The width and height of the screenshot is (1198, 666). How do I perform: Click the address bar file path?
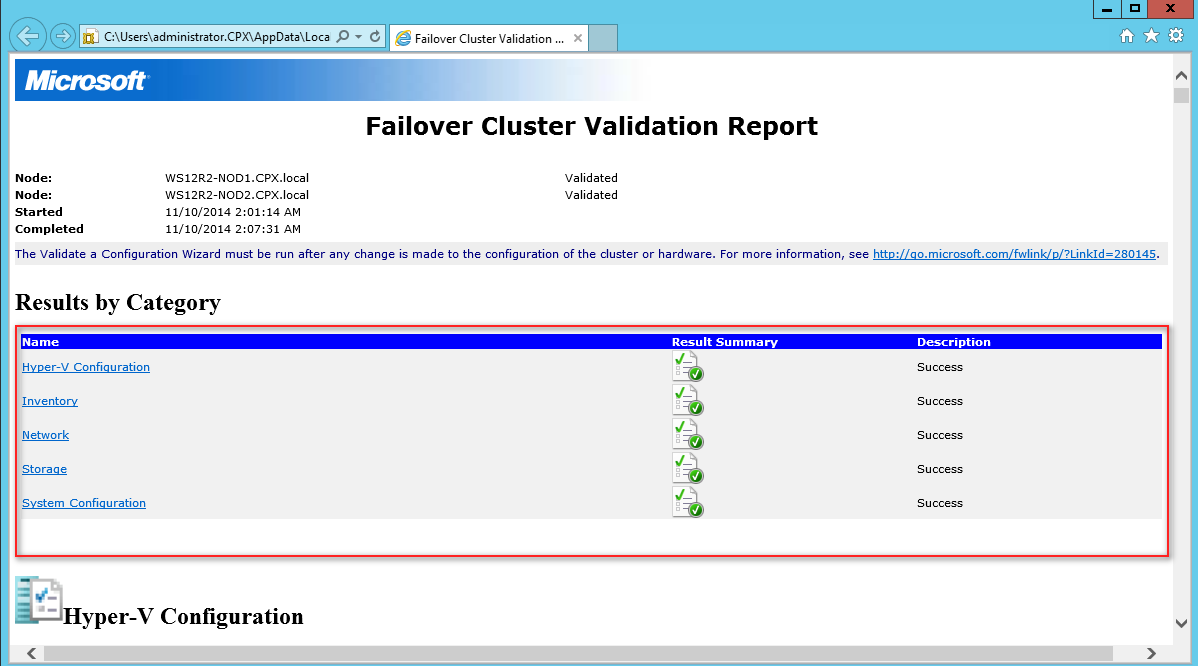pyautogui.click(x=217, y=37)
